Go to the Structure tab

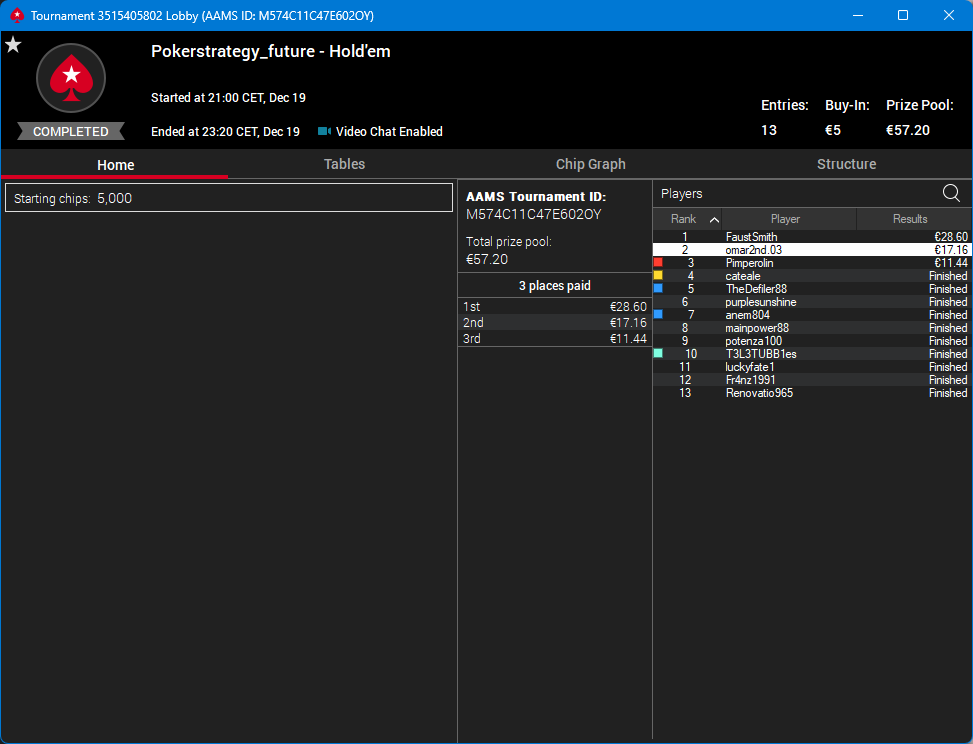(846, 164)
